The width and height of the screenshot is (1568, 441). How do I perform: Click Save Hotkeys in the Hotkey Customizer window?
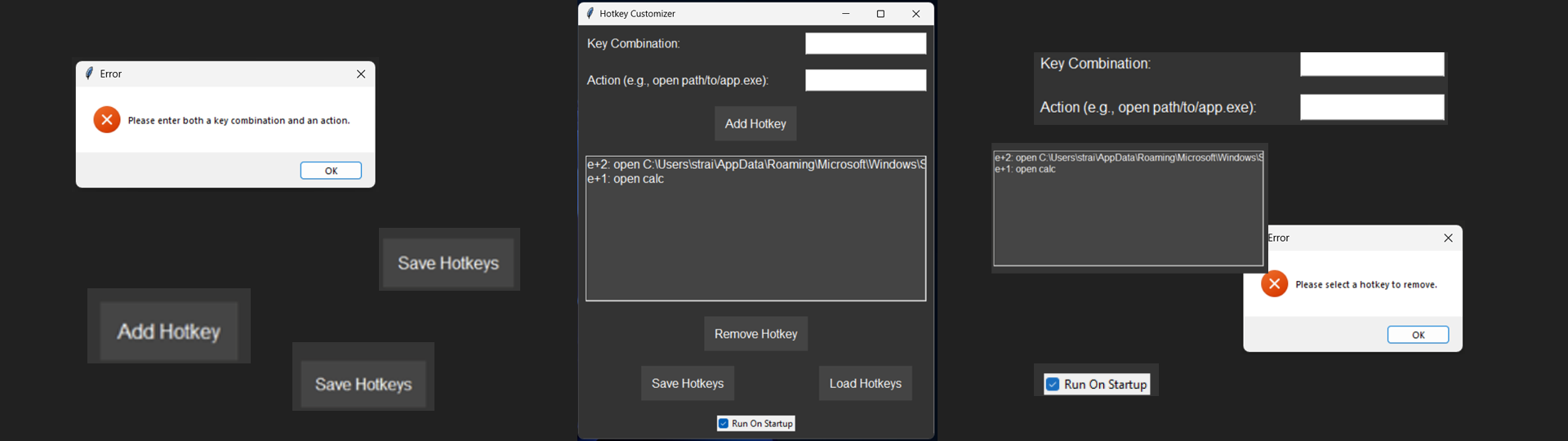tap(688, 383)
